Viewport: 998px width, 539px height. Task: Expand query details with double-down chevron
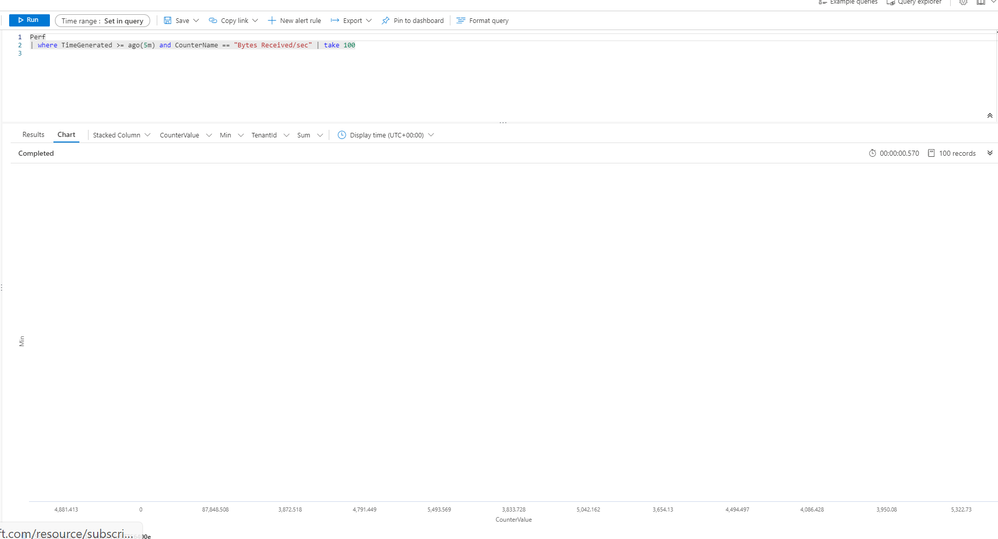990,153
